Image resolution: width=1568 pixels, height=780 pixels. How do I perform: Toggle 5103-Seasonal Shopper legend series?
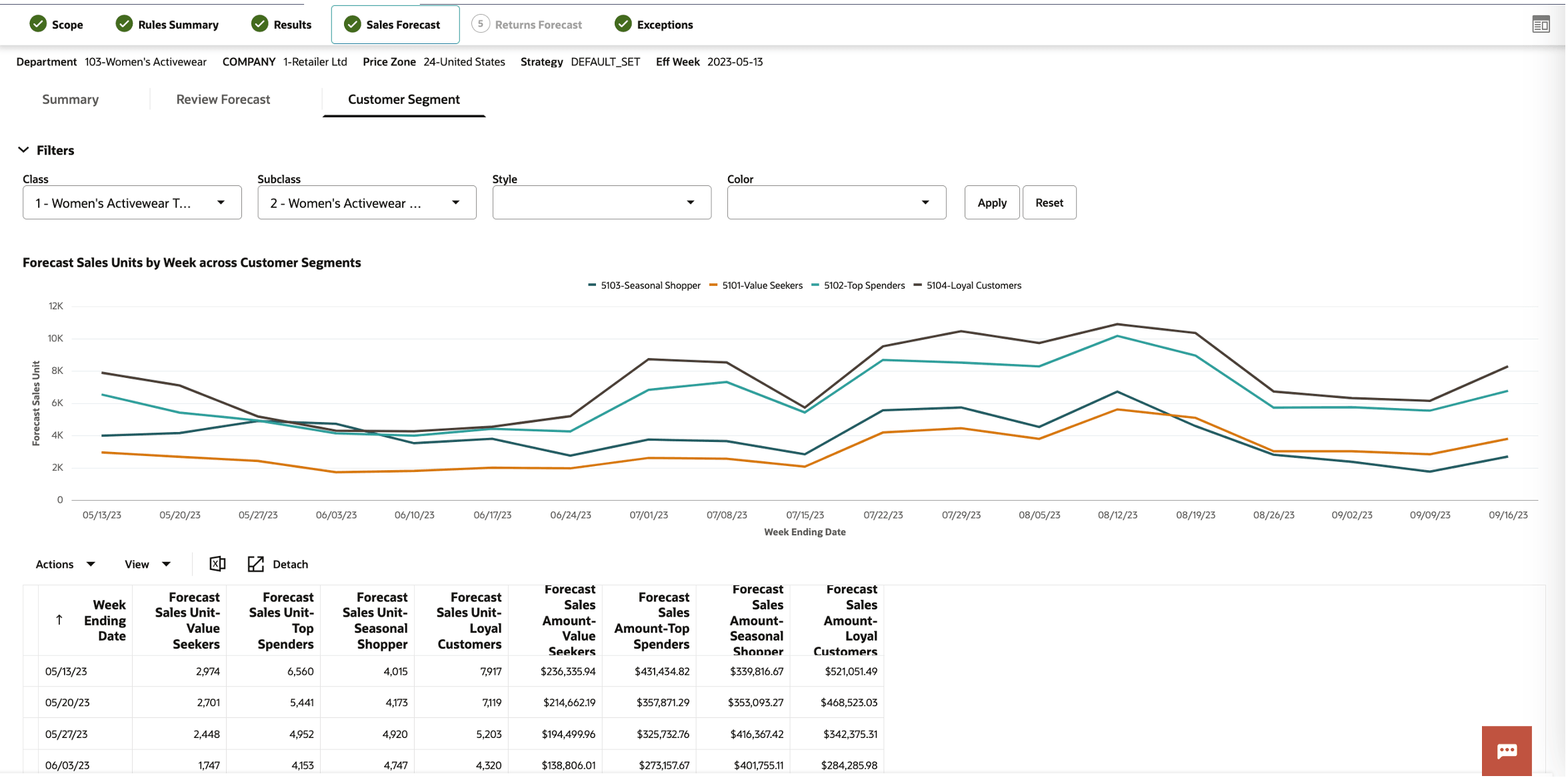[651, 286]
